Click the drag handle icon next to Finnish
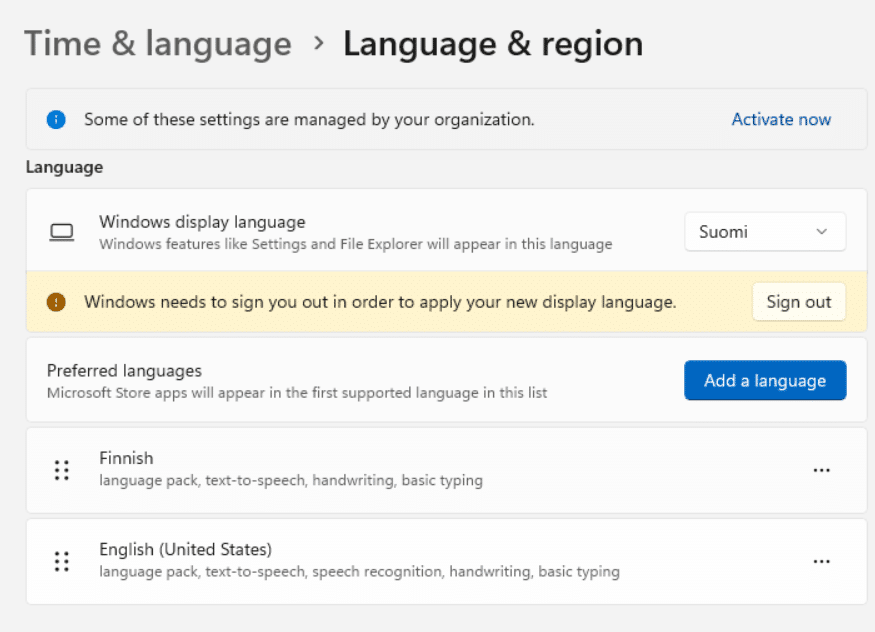875x632 pixels. (61, 470)
